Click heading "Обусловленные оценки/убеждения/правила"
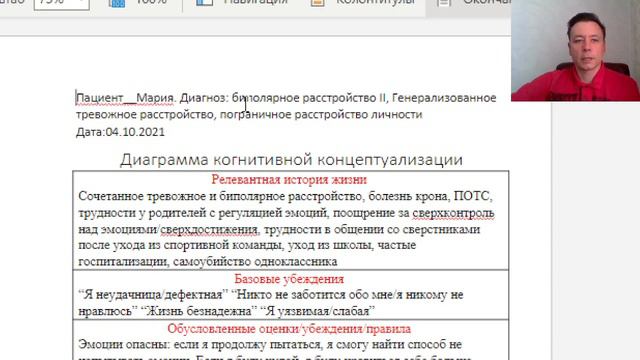640x360 pixels. click(x=289, y=329)
